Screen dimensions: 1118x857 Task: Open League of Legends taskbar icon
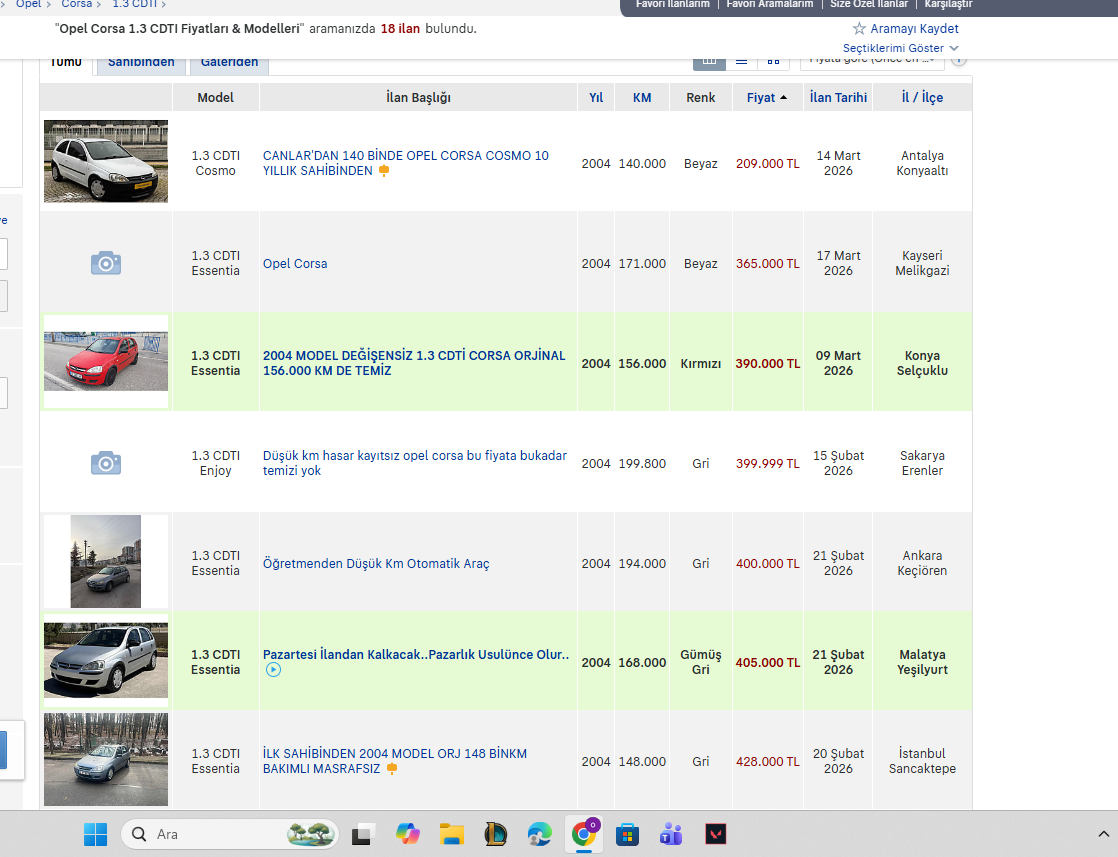(x=496, y=834)
